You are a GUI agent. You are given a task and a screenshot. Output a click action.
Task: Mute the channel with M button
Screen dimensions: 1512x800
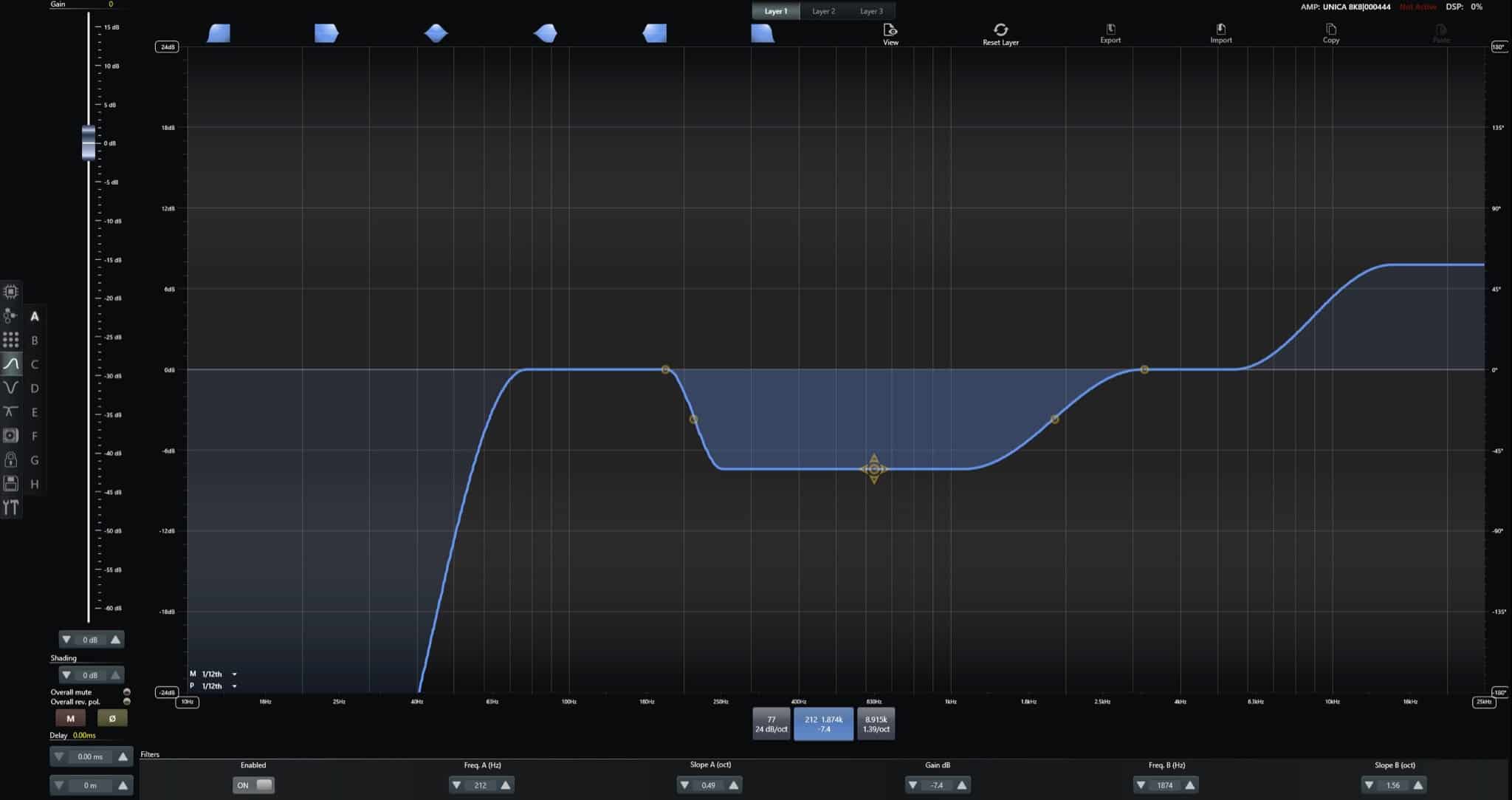[71, 718]
